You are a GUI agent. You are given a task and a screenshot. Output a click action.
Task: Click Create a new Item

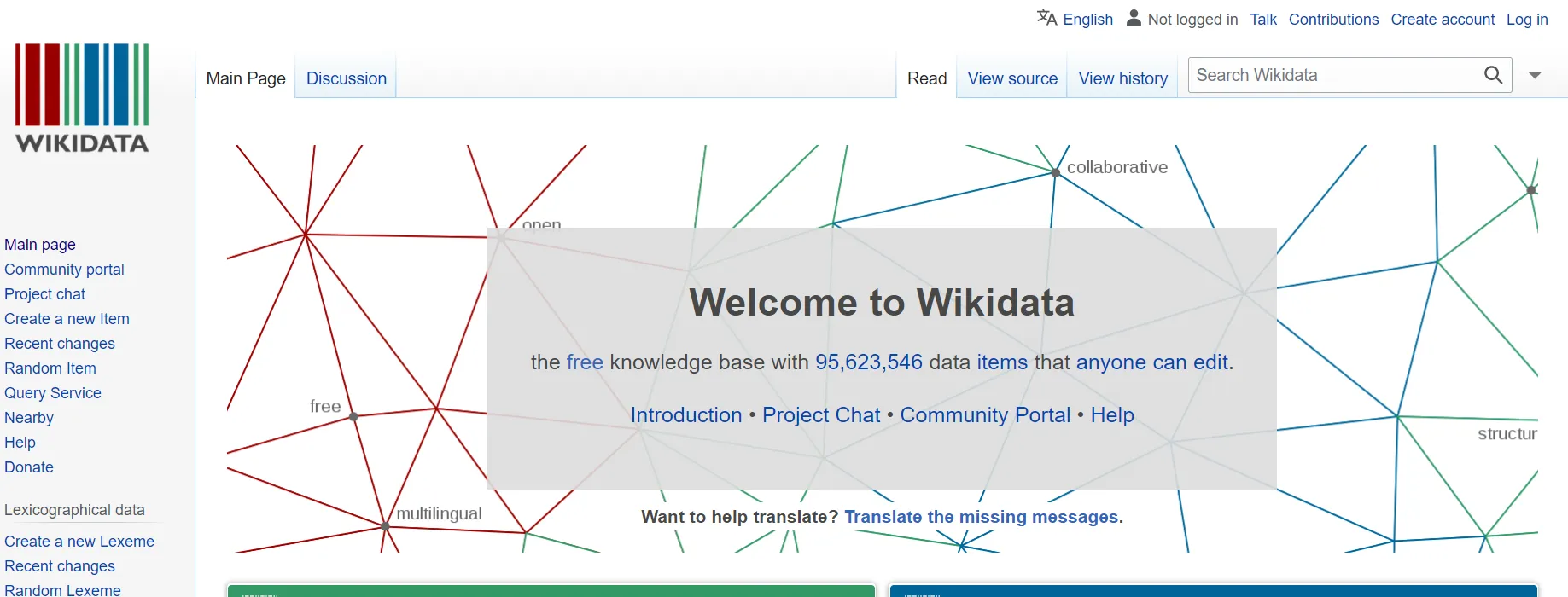(67, 319)
